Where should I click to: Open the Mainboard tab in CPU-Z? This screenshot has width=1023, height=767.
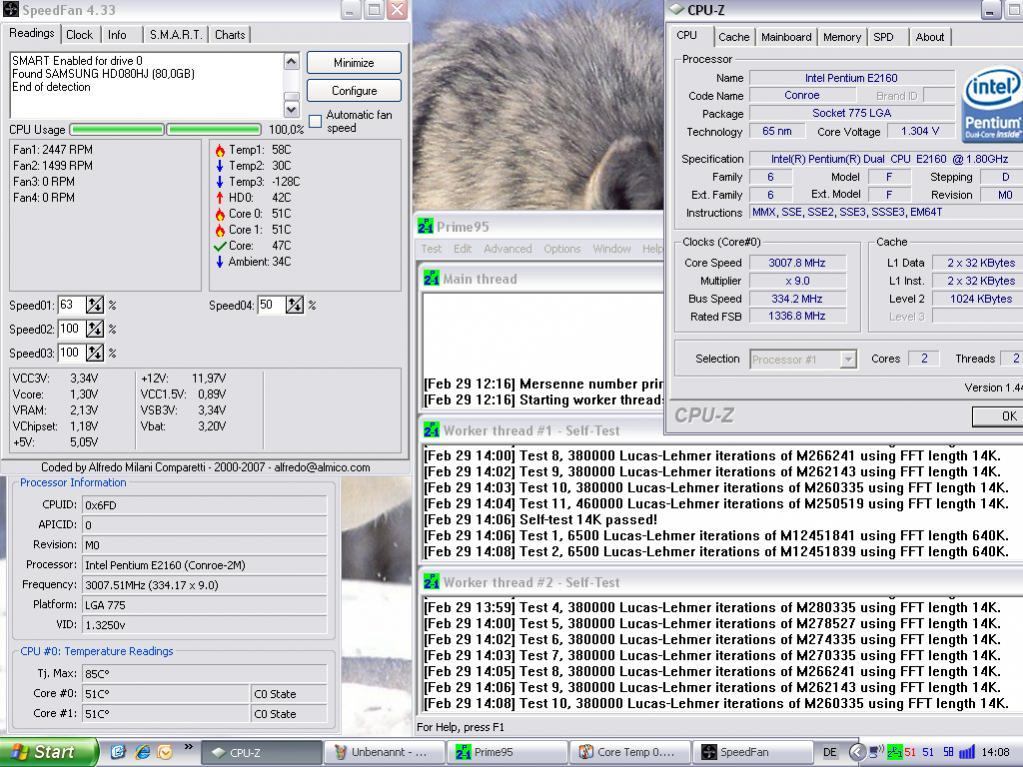786,37
